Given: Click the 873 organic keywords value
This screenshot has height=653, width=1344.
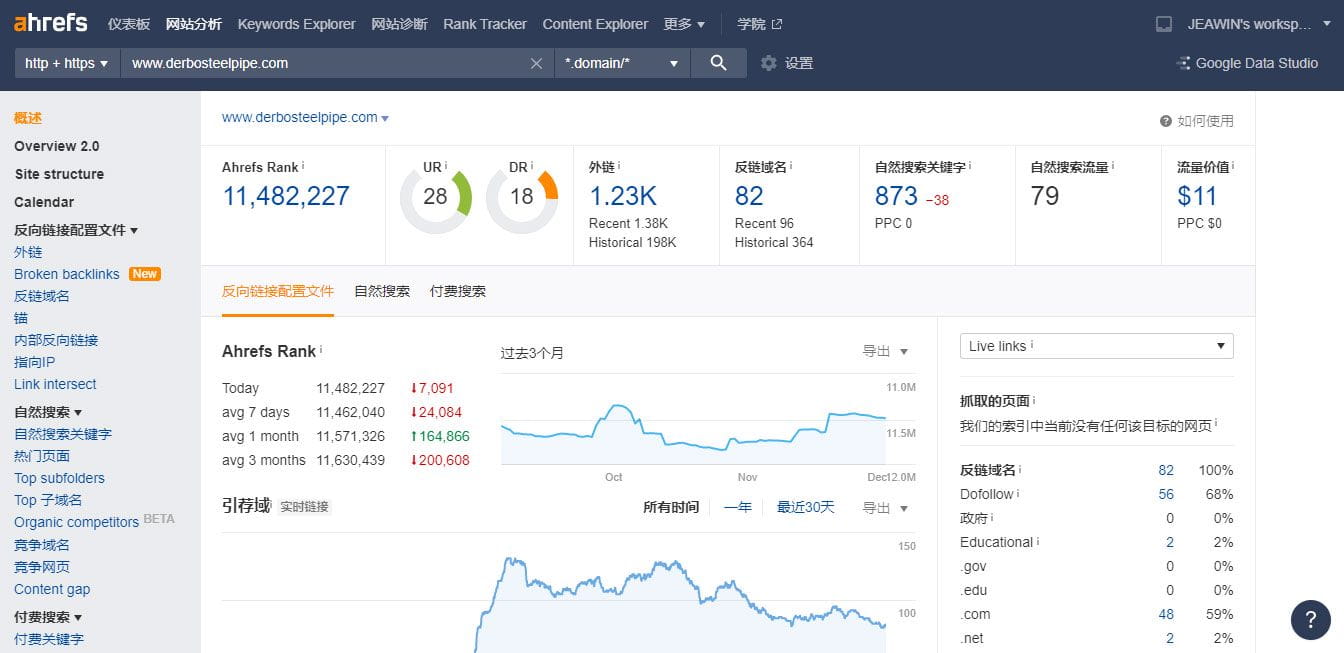Looking at the screenshot, I should 896,196.
